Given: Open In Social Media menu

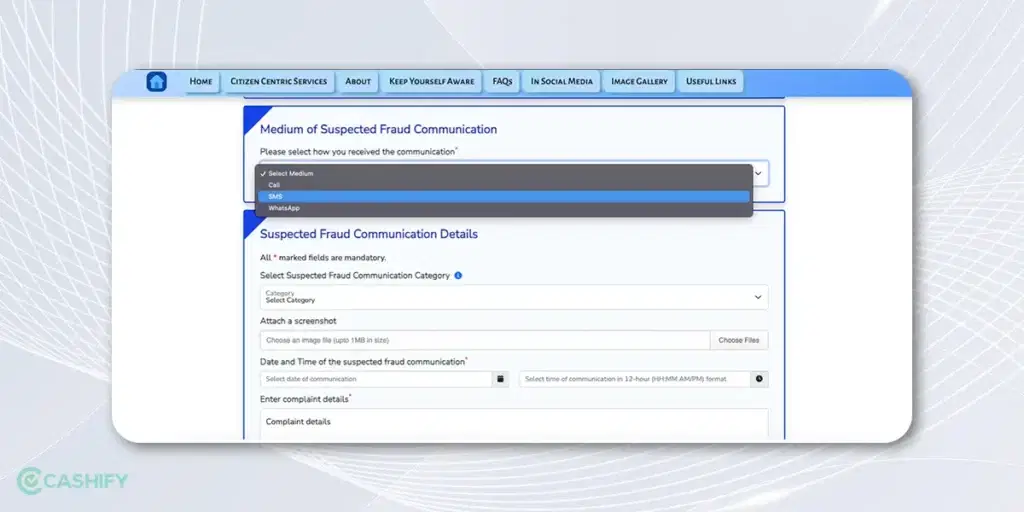Looking at the screenshot, I should pyautogui.click(x=562, y=82).
